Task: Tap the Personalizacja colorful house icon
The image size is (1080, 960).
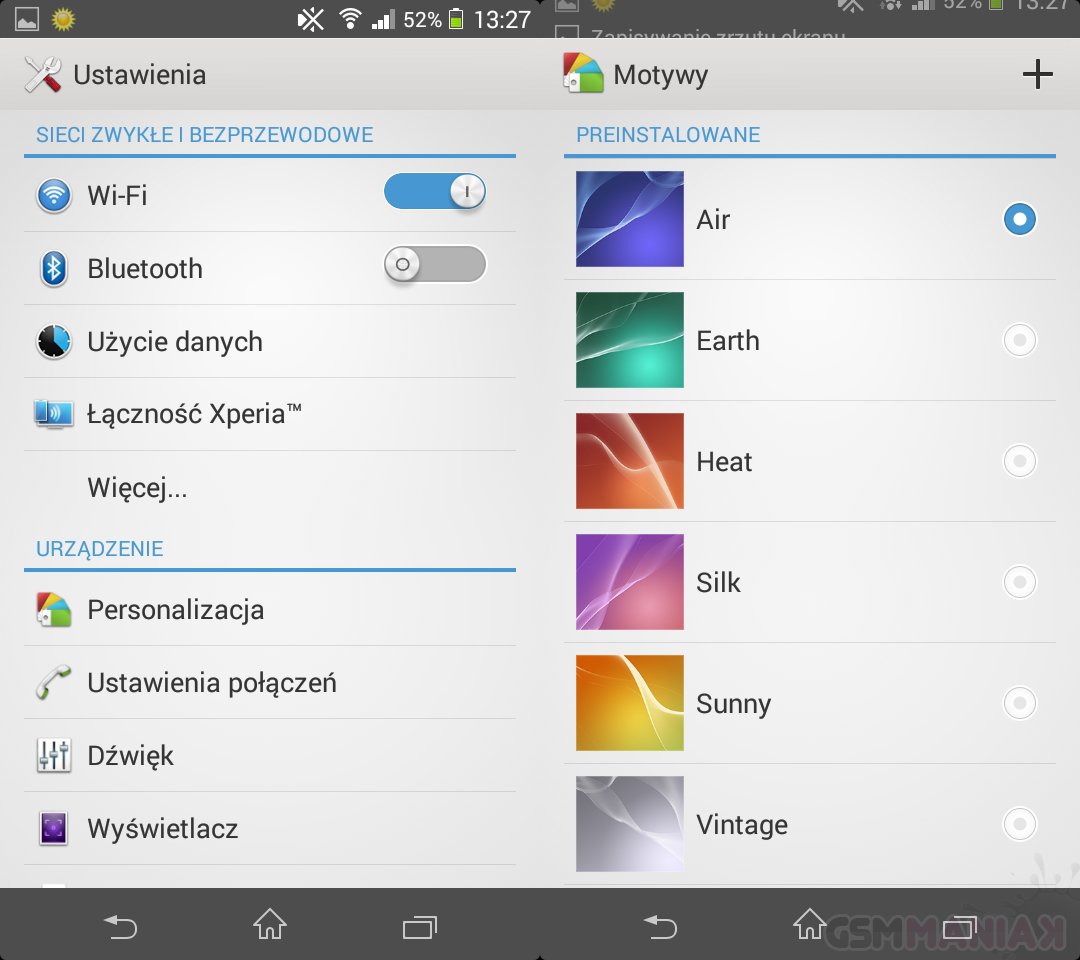Action: pyautogui.click(x=54, y=610)
